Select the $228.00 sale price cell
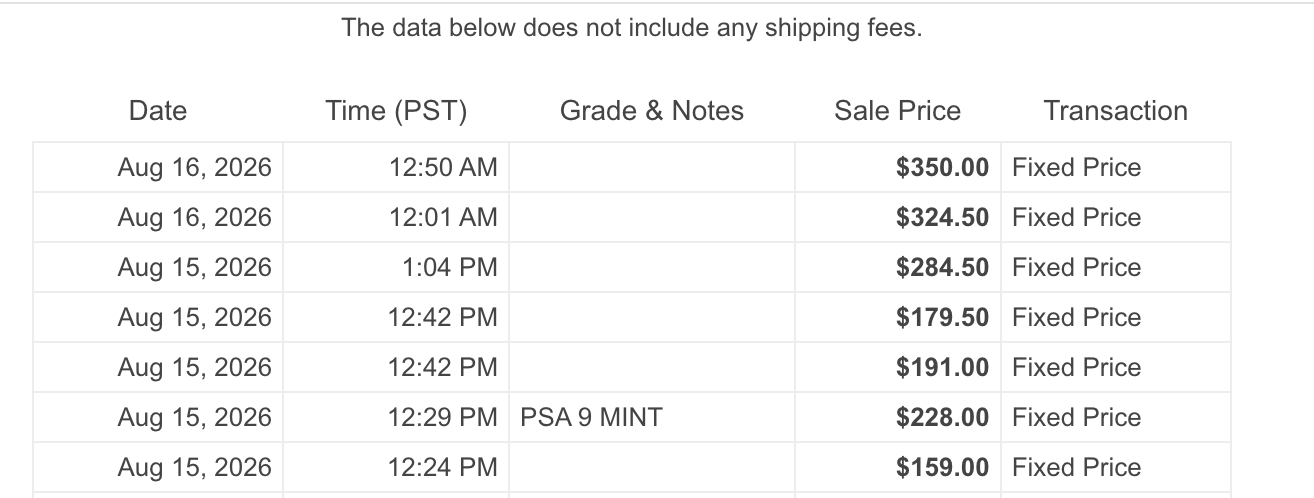 pos(898,417)
